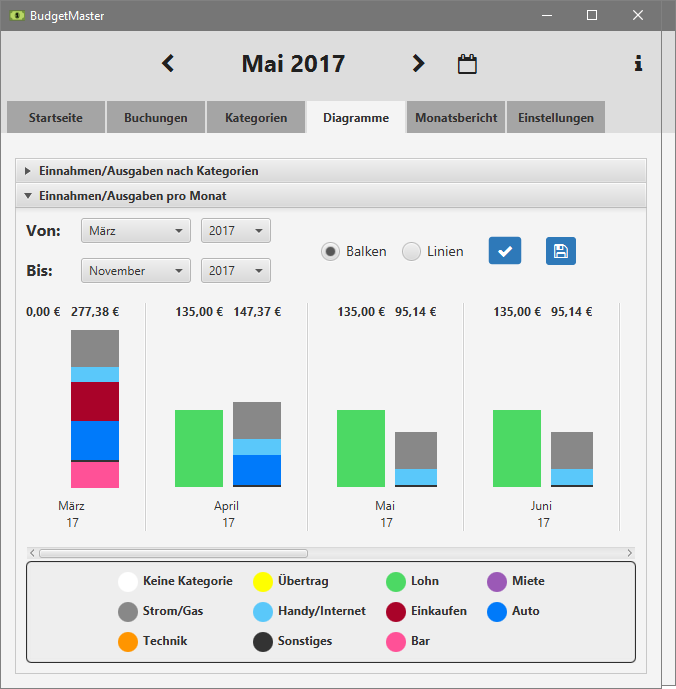Open the calendar date picker icon
The image size is (676, 689).
(467, 64)
